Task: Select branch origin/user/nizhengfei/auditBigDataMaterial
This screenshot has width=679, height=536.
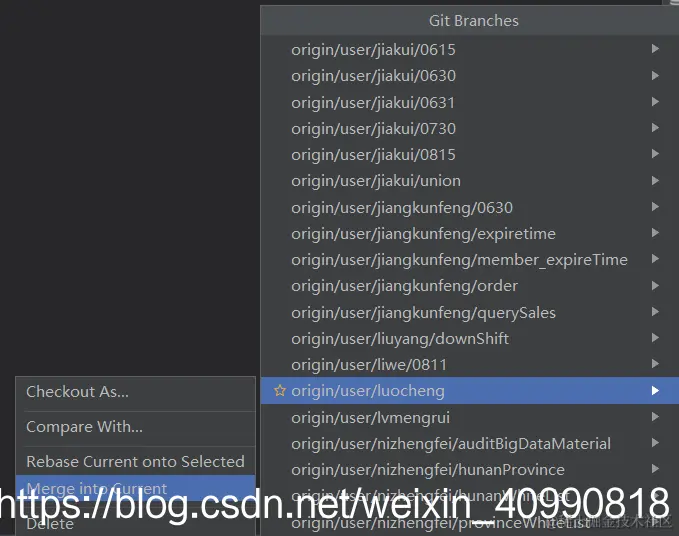Action: [470, 444]
